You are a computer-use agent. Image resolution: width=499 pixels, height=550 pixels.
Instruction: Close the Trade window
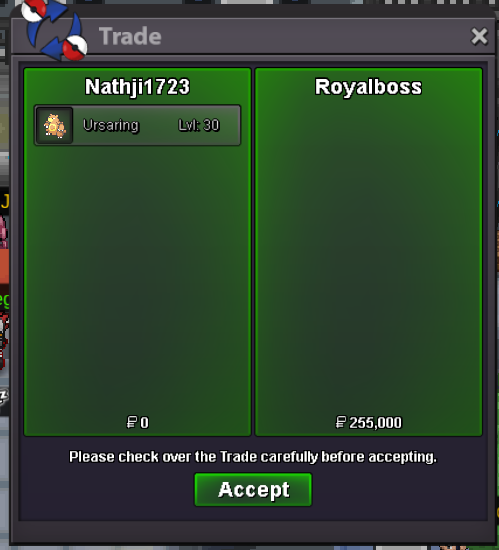pyautogui.click(x=479, y=36)
